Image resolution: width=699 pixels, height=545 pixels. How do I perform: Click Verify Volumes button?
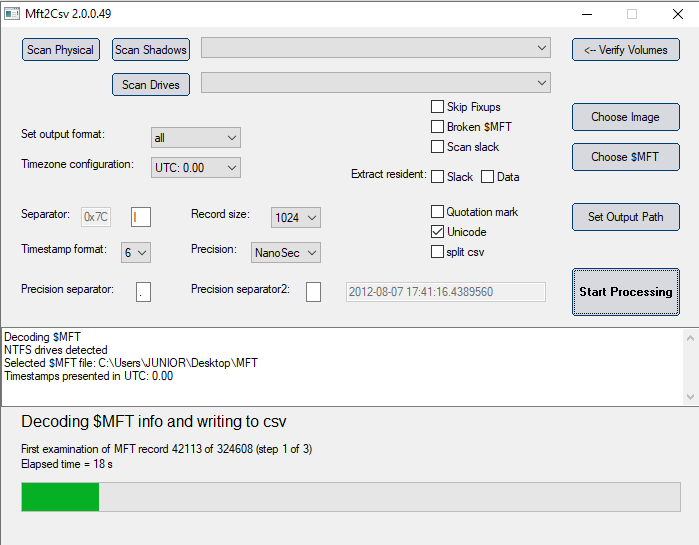click(x=626, y=50)
